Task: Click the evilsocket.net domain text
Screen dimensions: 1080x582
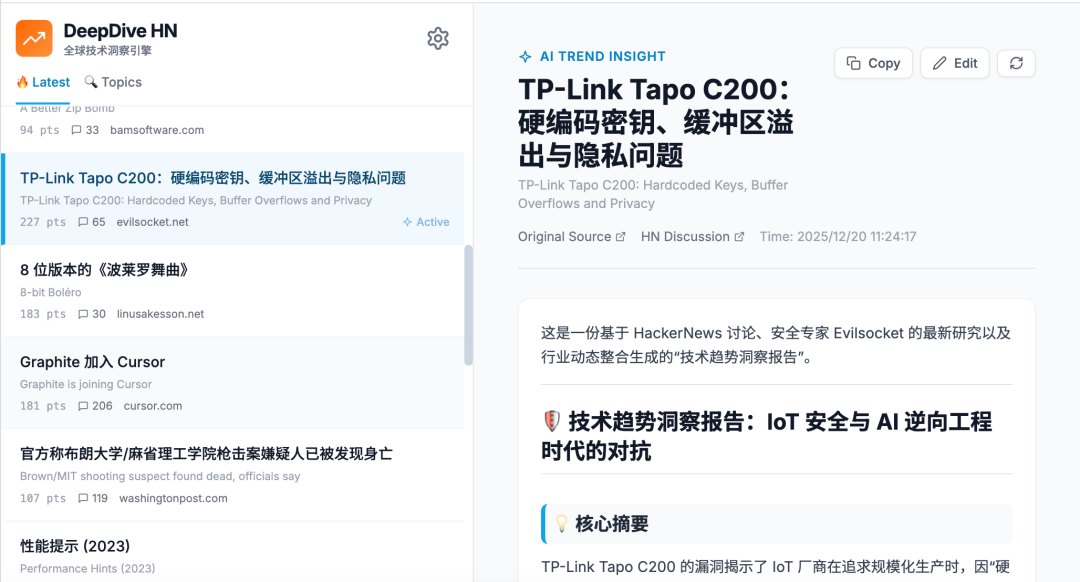Action: pyautogui.click(x=152, y=222)
